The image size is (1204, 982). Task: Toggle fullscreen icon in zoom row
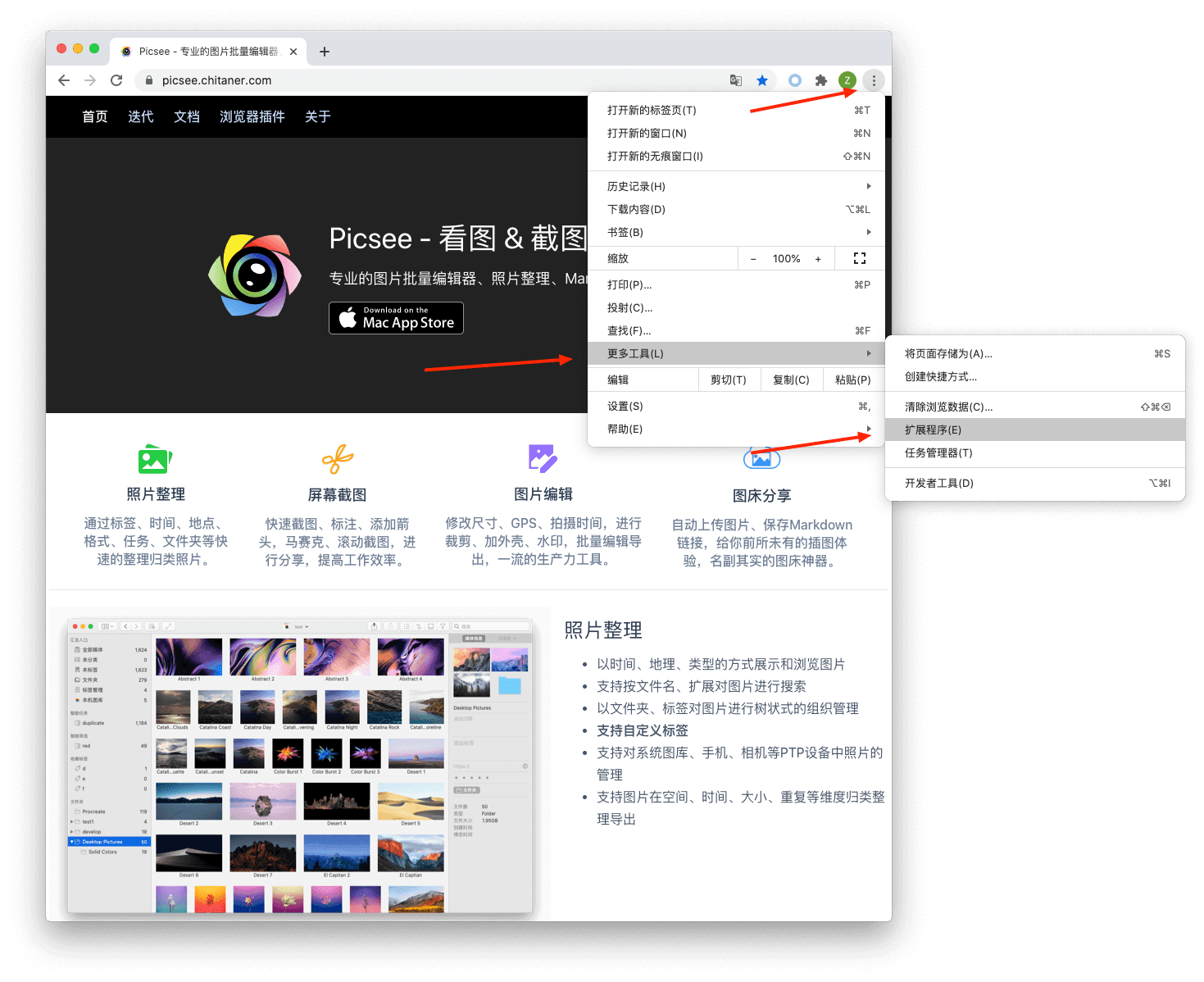point(860,258)
